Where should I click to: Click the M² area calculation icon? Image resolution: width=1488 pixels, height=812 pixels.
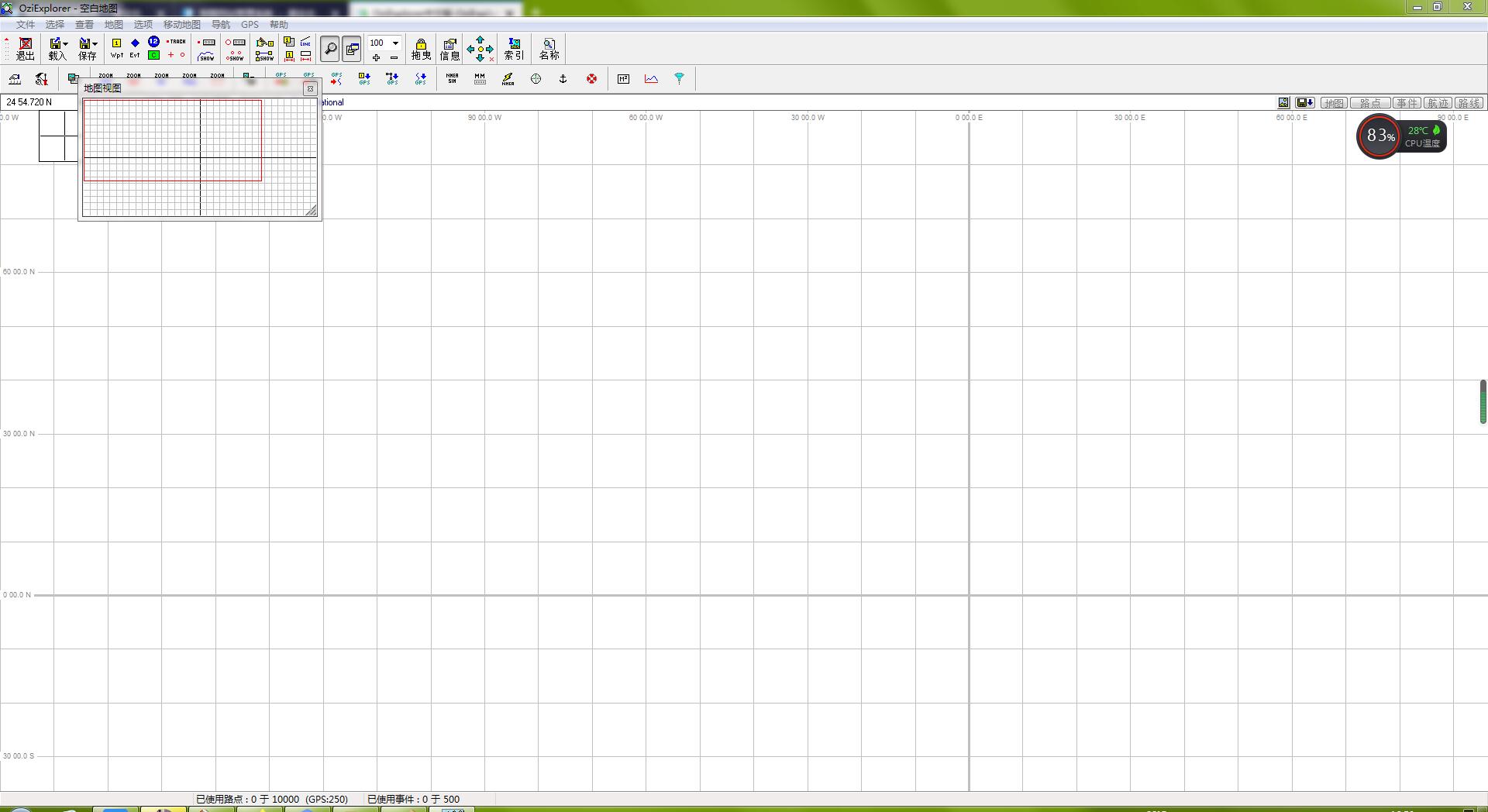tap(623, 78)
